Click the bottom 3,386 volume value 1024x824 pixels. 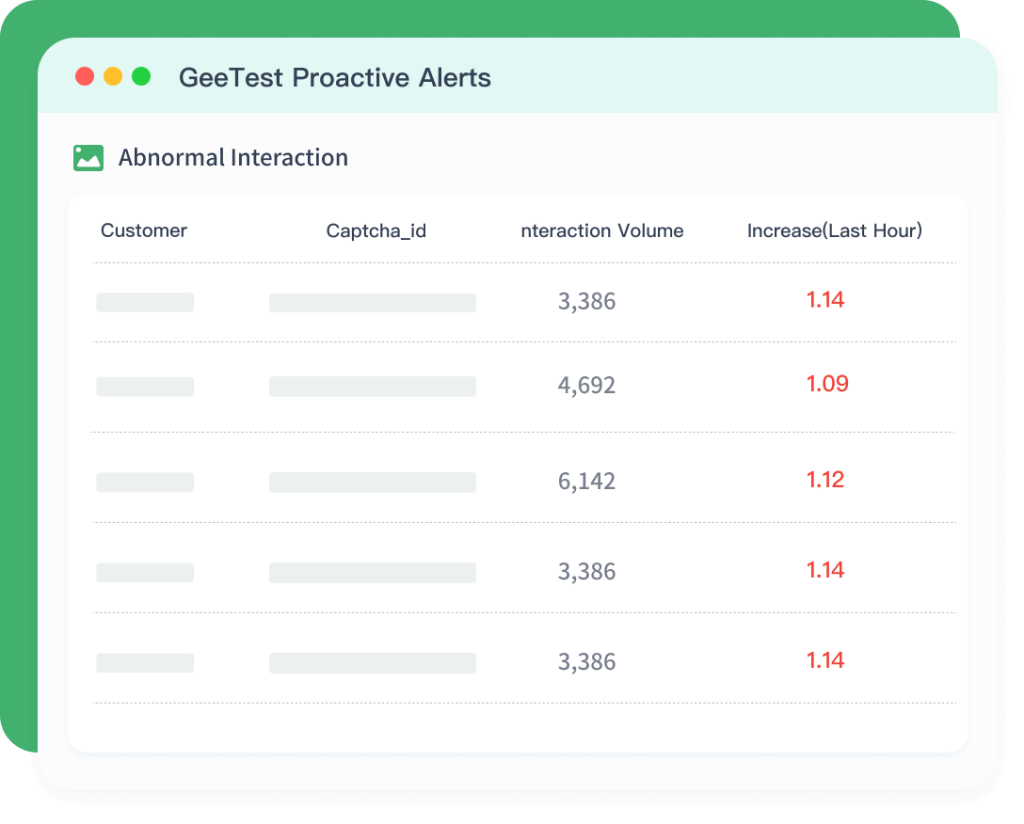coord(587,662)
